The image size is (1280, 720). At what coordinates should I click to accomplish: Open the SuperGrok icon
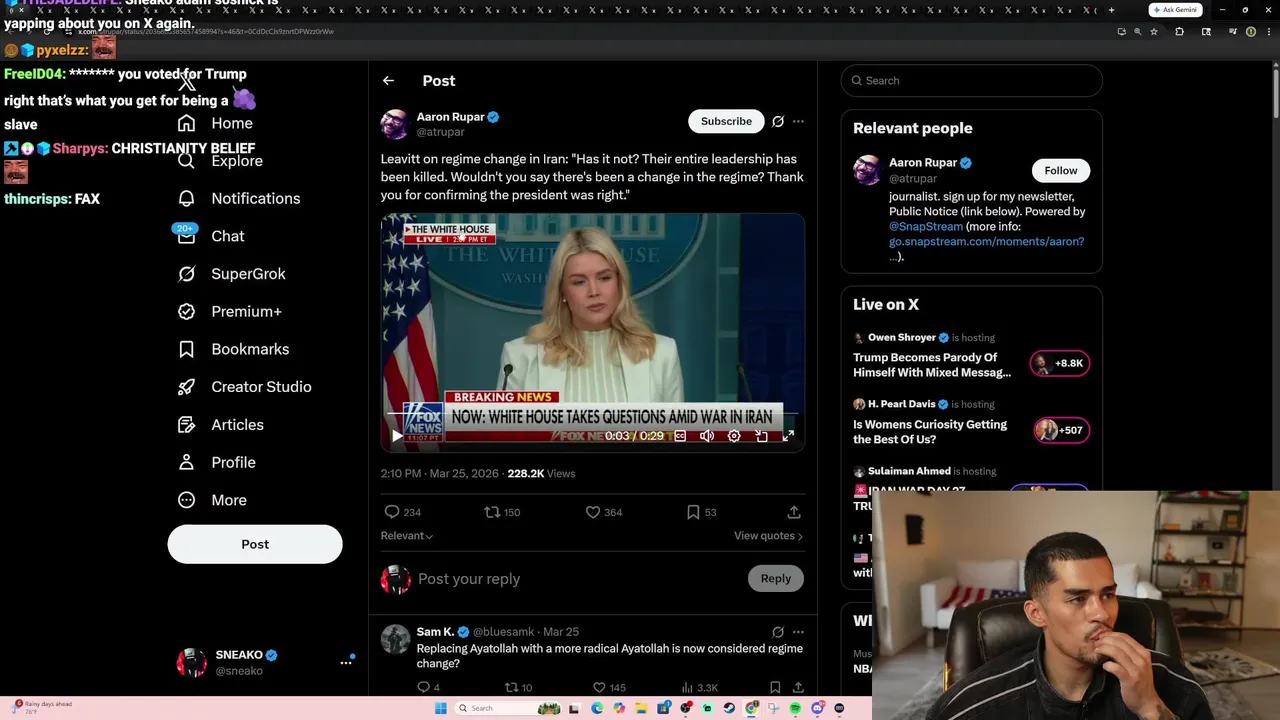186,274
